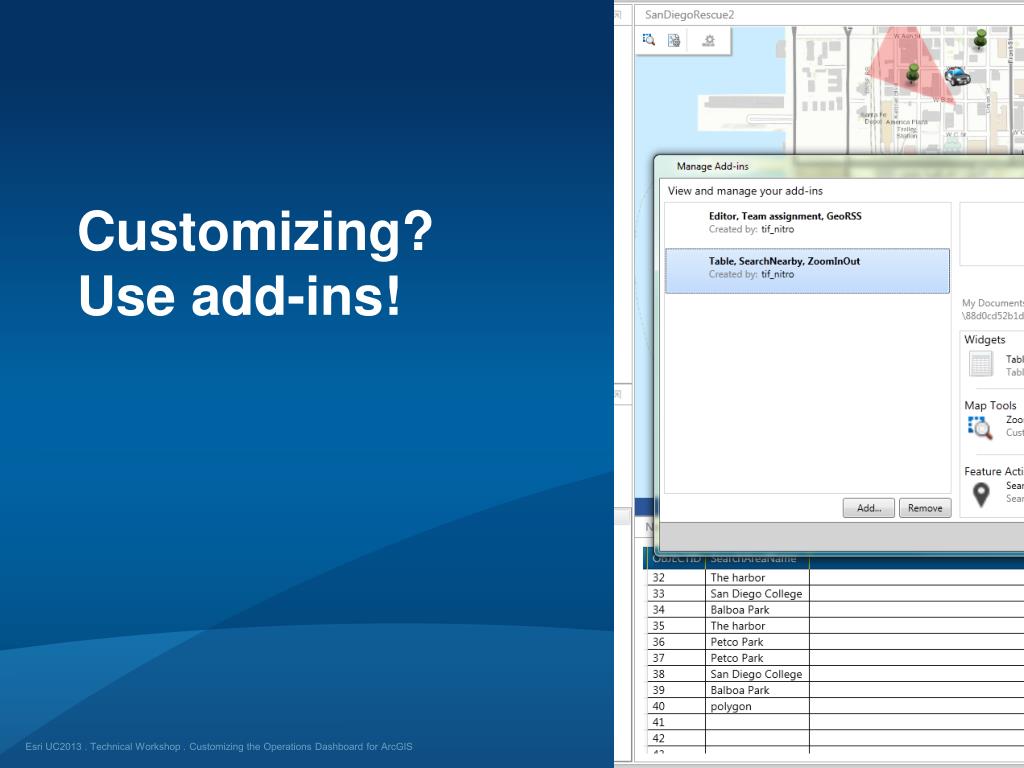1024x768 pixels.
Task: Click 'San Diego College' cell in row 33
Action: tap(758, 594)
